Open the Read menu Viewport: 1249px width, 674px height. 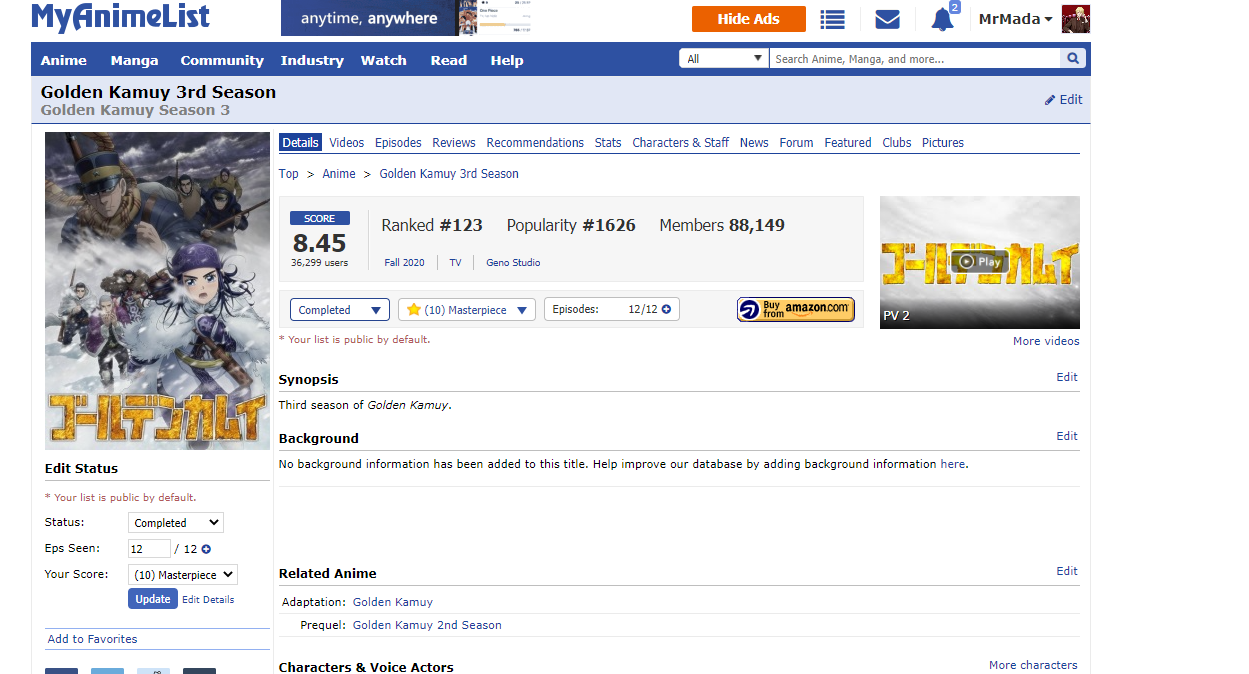tap(449, 60)
